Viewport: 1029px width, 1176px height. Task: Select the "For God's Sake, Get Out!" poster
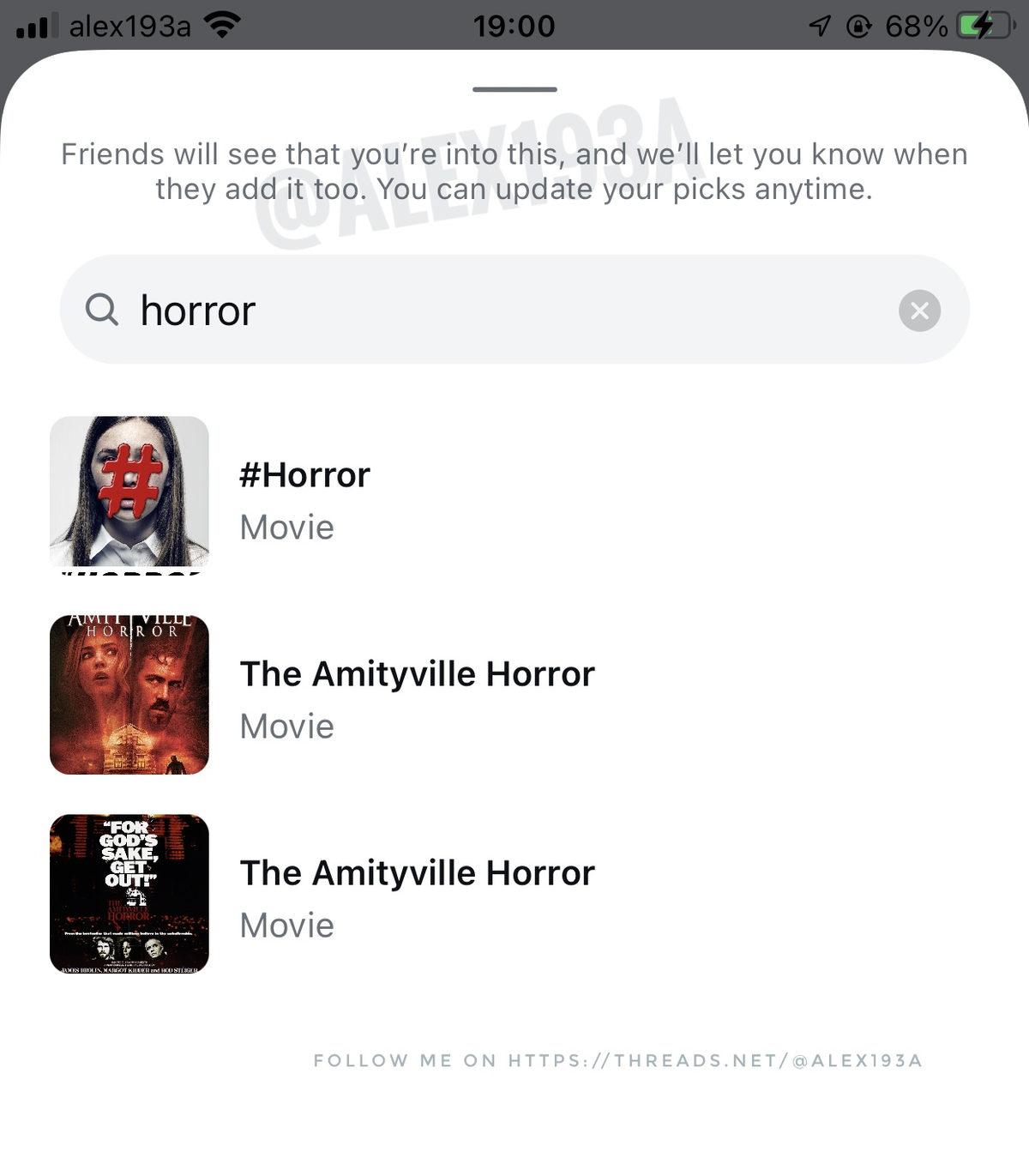pos(129,894)
